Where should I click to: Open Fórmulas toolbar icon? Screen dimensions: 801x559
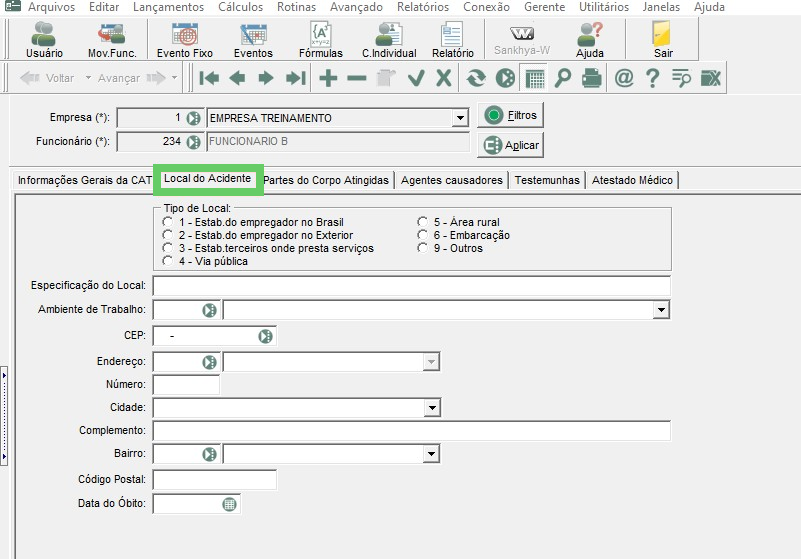tap(321, 40)
